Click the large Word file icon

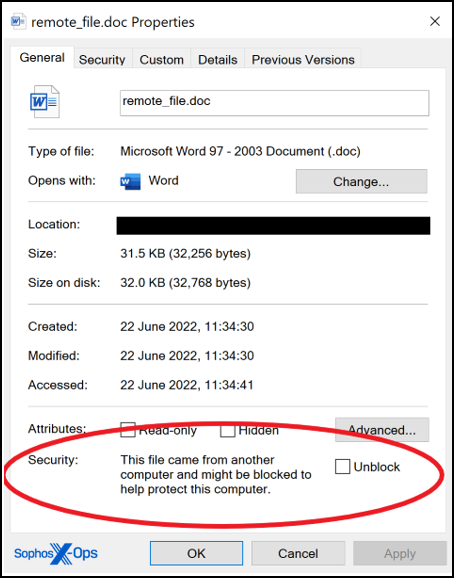pos(45,101)
